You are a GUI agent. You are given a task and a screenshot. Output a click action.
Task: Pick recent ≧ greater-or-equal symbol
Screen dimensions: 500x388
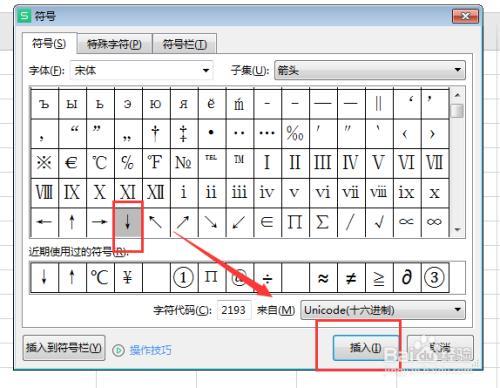coord(379,277)
